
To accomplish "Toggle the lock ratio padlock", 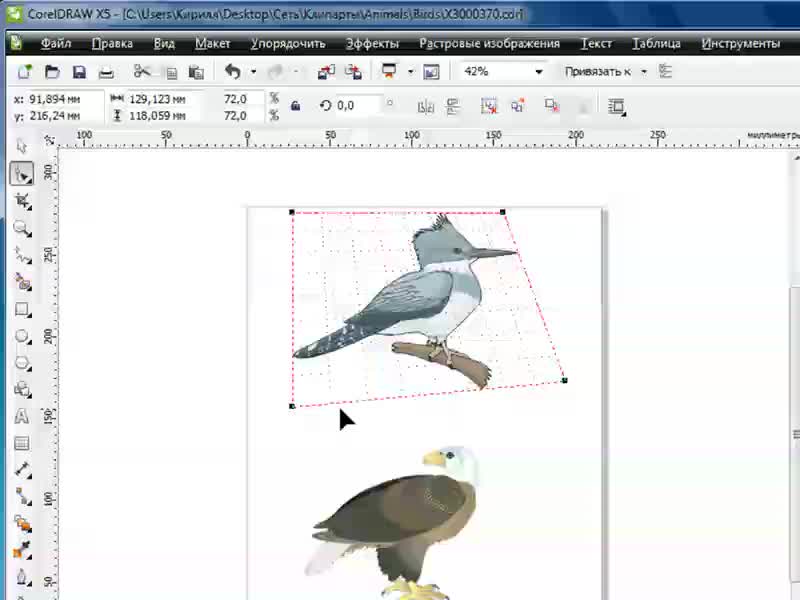I will point(295,105).
